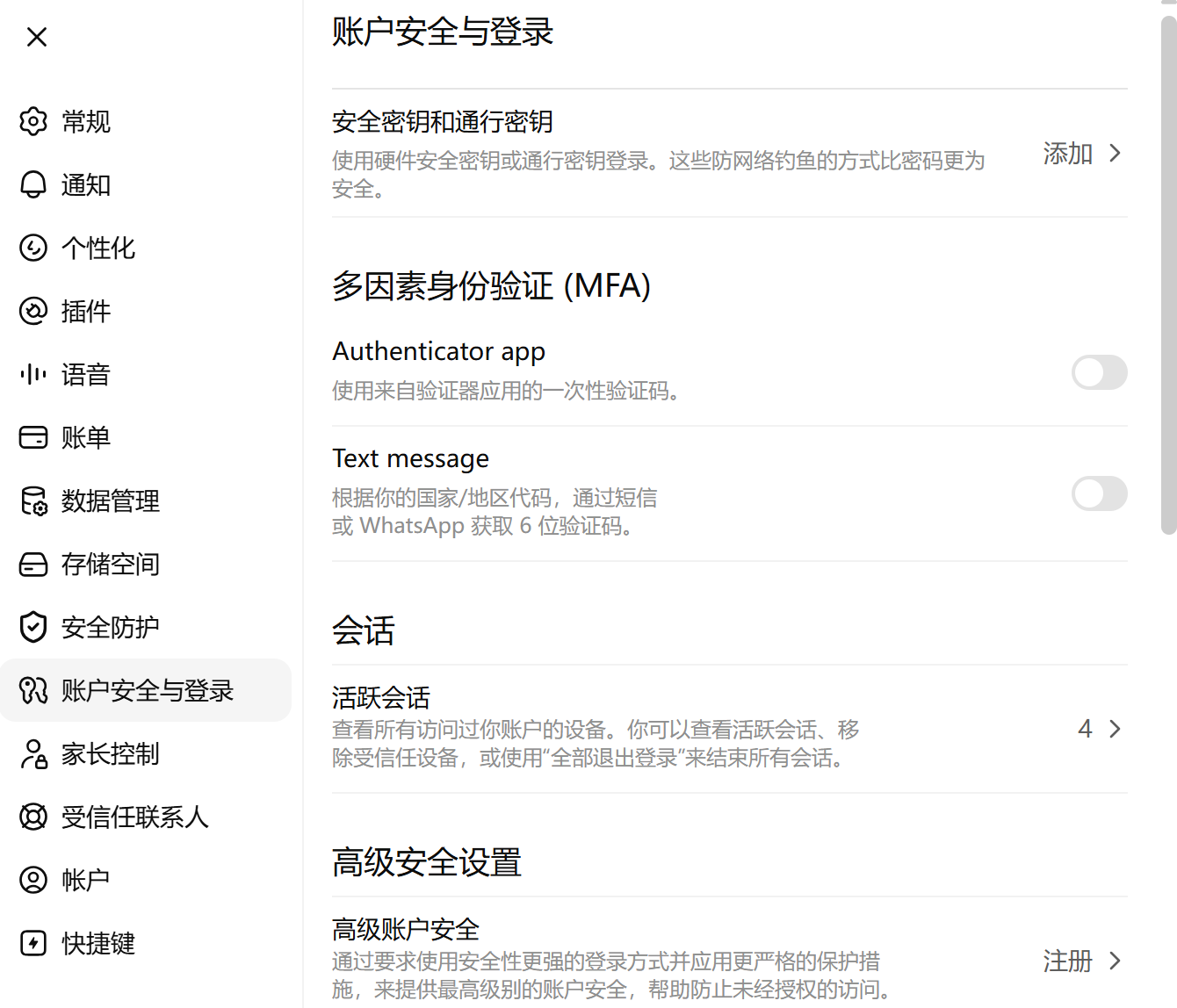Expand 活跃会话 with the chevron arrow
The width and height of the screenshot is (1177, 1008).
click(x=1115, y=729)
